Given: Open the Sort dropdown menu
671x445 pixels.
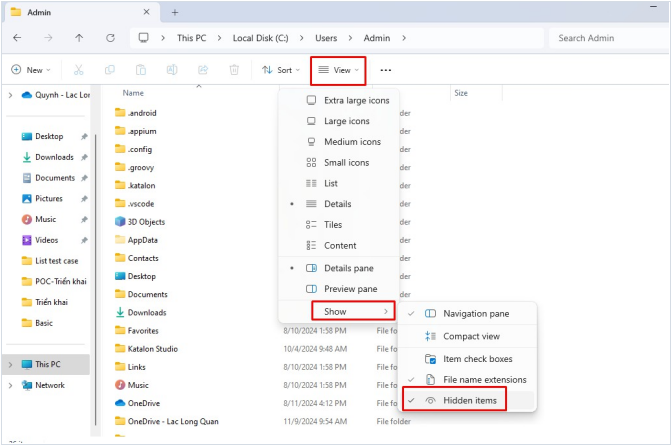Looking at the screenshot, I should click(x=280, y=70).
